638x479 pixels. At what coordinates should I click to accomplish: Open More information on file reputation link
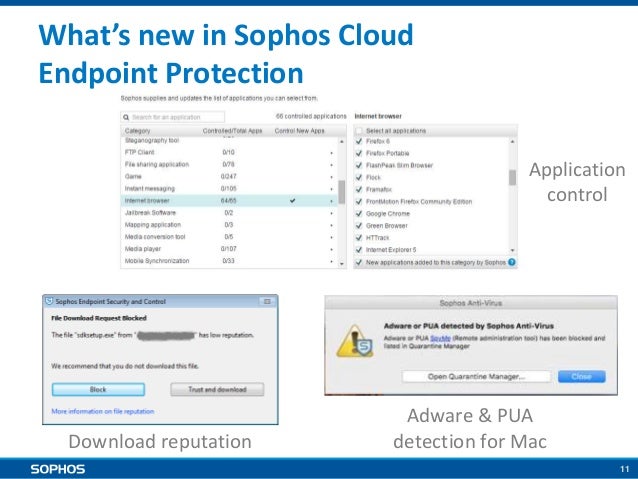[x=103, y=411]
